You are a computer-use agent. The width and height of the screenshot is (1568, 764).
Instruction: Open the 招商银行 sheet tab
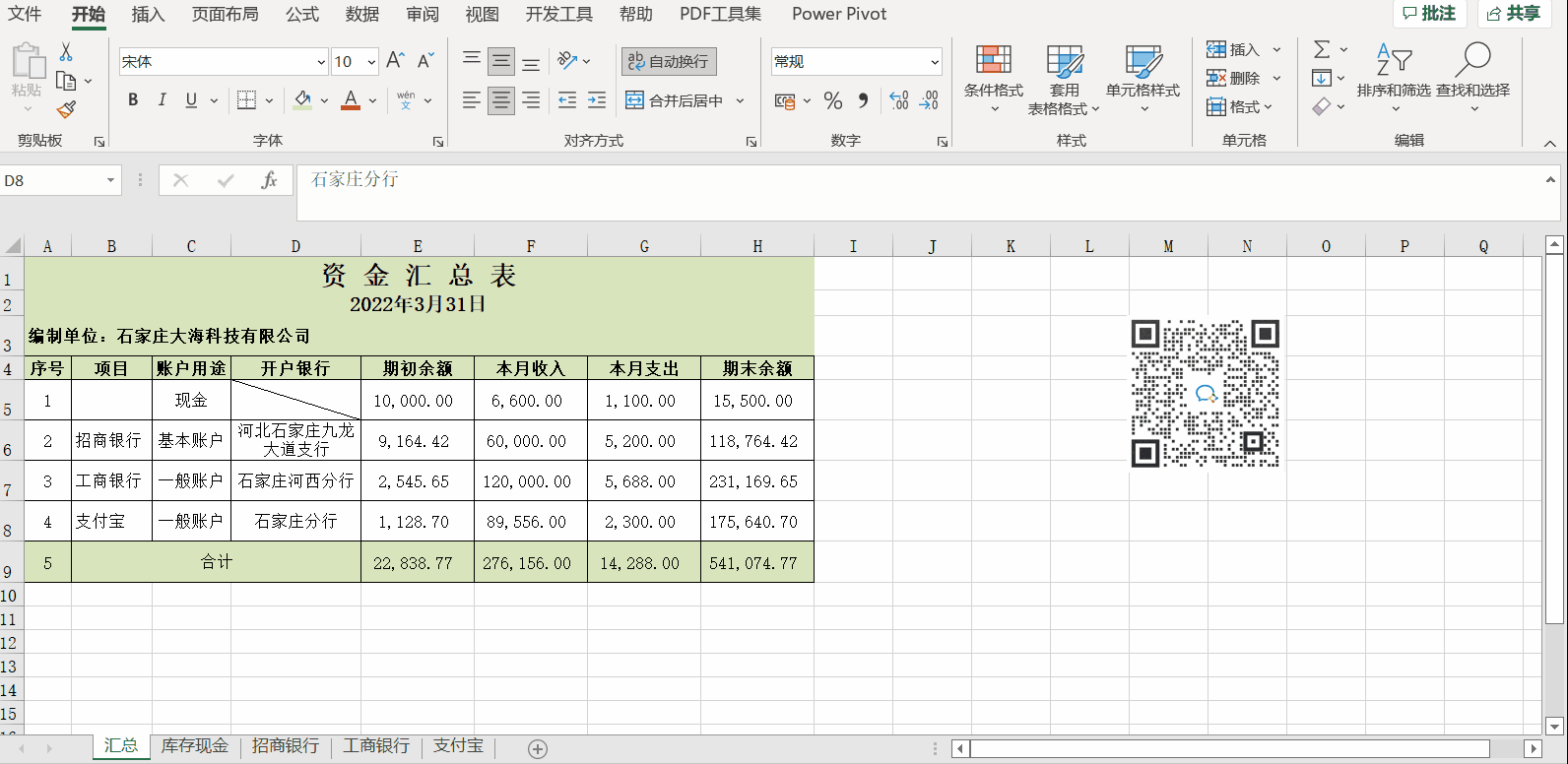(x=286, y=746)
